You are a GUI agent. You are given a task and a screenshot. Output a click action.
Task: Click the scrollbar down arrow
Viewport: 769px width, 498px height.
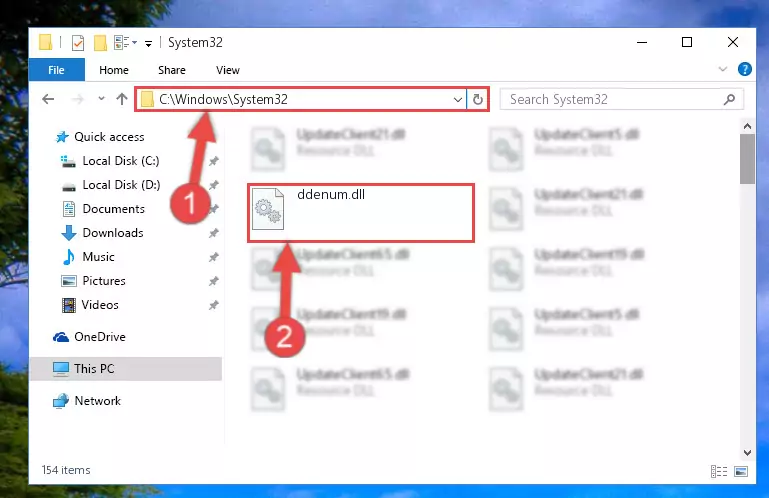pyautogui.click(x=747, y=452)
